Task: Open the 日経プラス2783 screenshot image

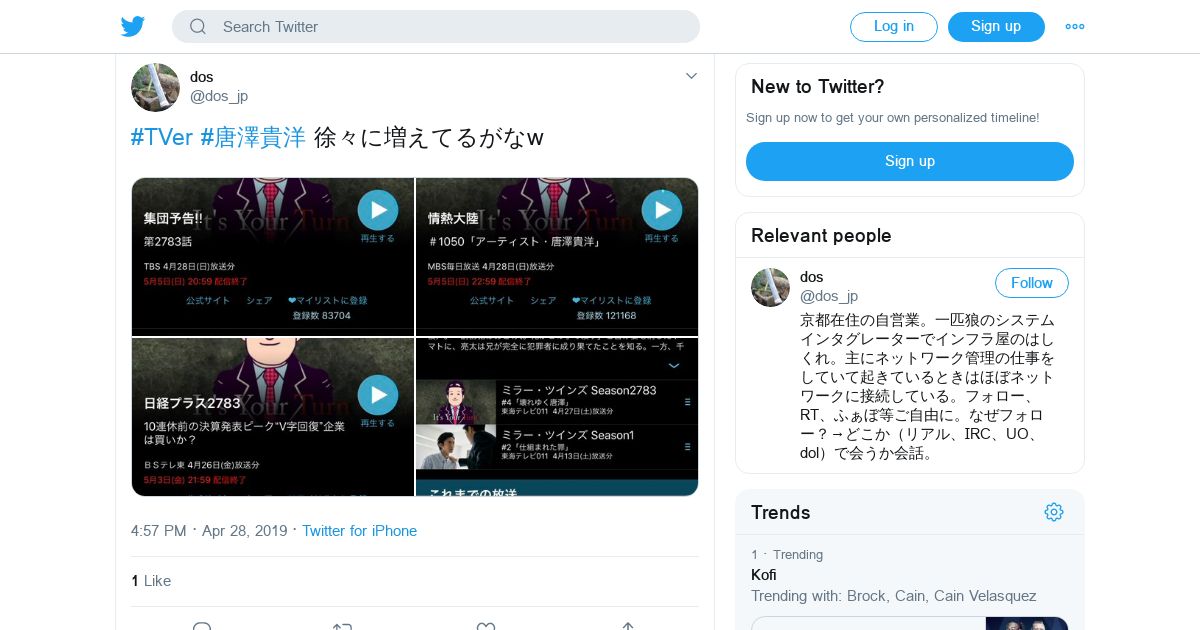Action: [273, 417]
